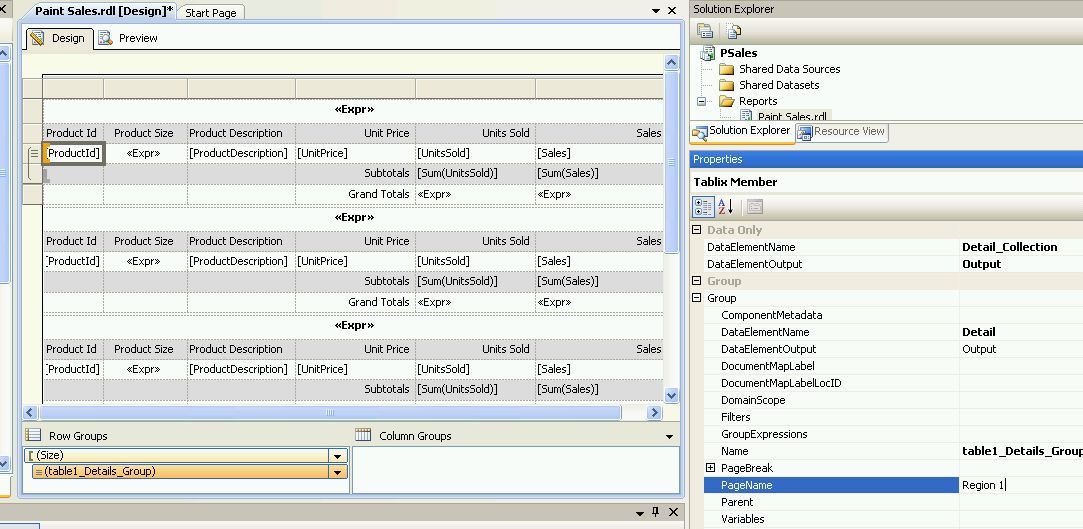Open the Start Page tab

(211, 13)
